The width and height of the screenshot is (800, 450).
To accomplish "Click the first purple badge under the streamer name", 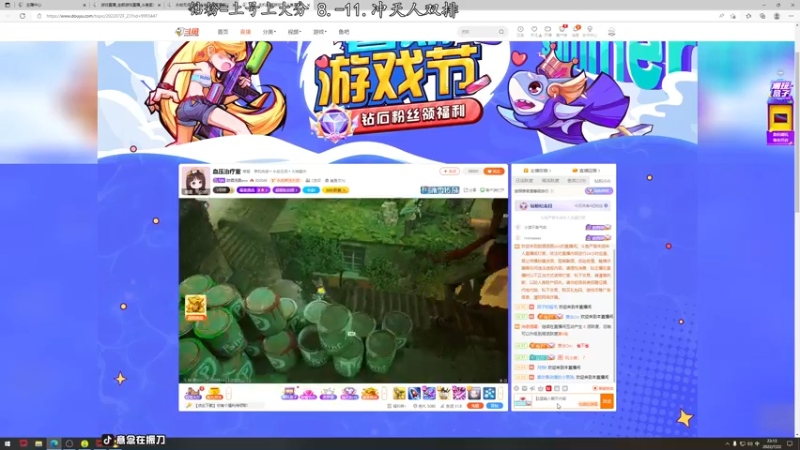I will click(253, 190).
